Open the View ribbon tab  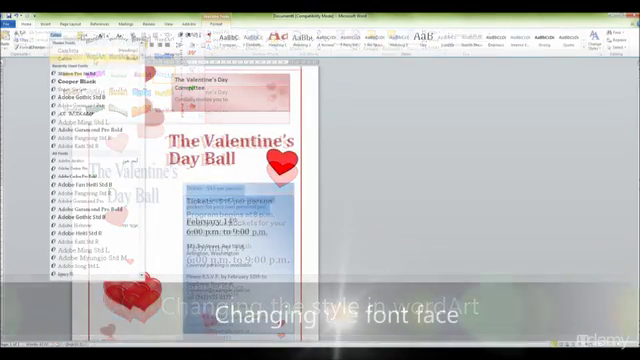(x=169, y=24)
